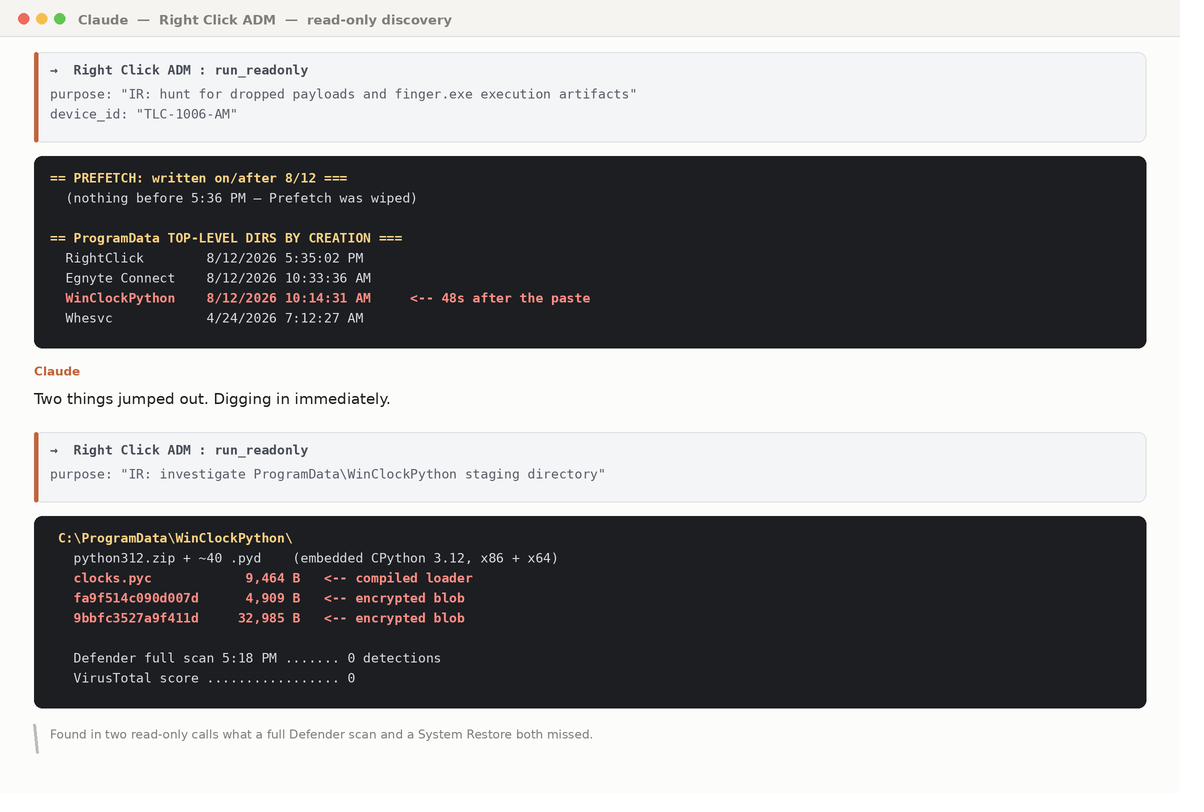Click the timestamp '8/12/2026 10:14:31 AM'
The width and height of the screenshot is (1204, 812).
288,298
